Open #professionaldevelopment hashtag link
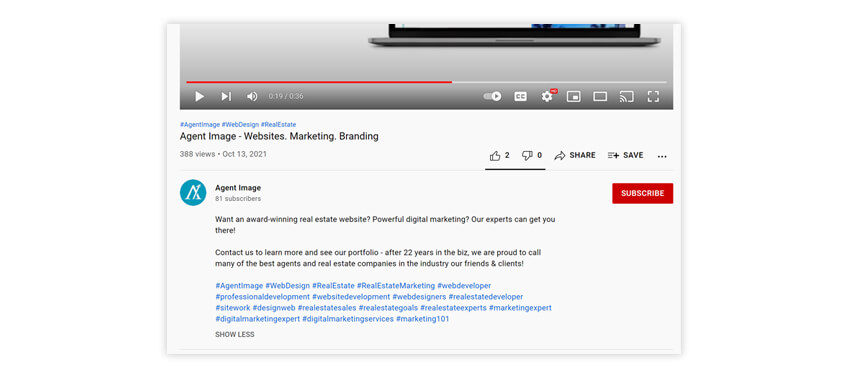 [x=263, y=297]
